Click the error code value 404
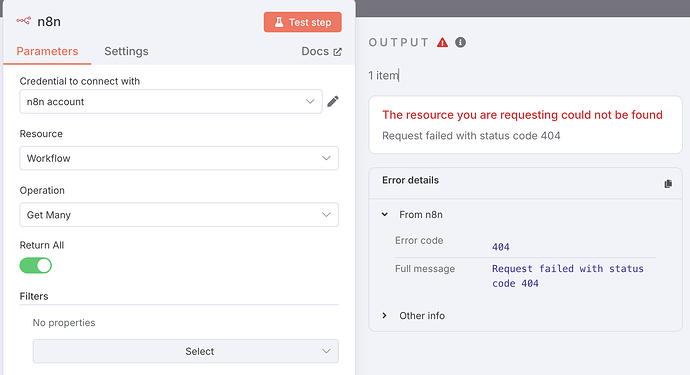Image resolution: width=690 pixels, height=375 pixels. click(501, 247)
